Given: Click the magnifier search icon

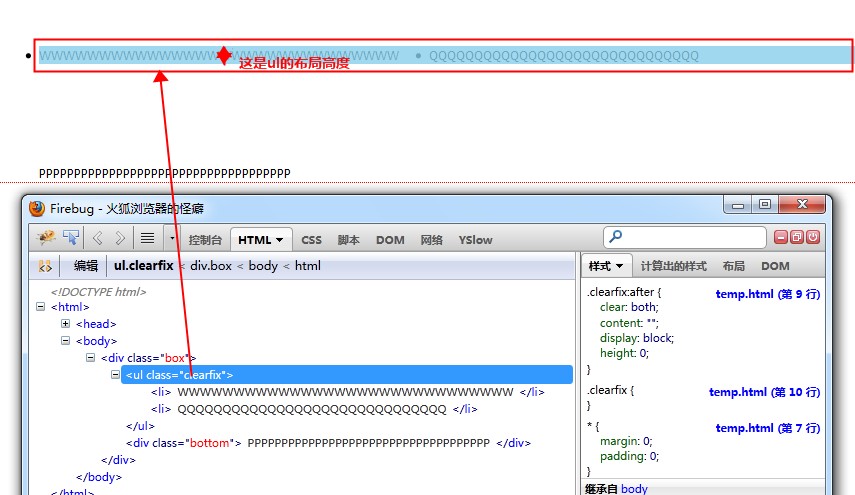Looking at the screenshot, I should (616, 237).
